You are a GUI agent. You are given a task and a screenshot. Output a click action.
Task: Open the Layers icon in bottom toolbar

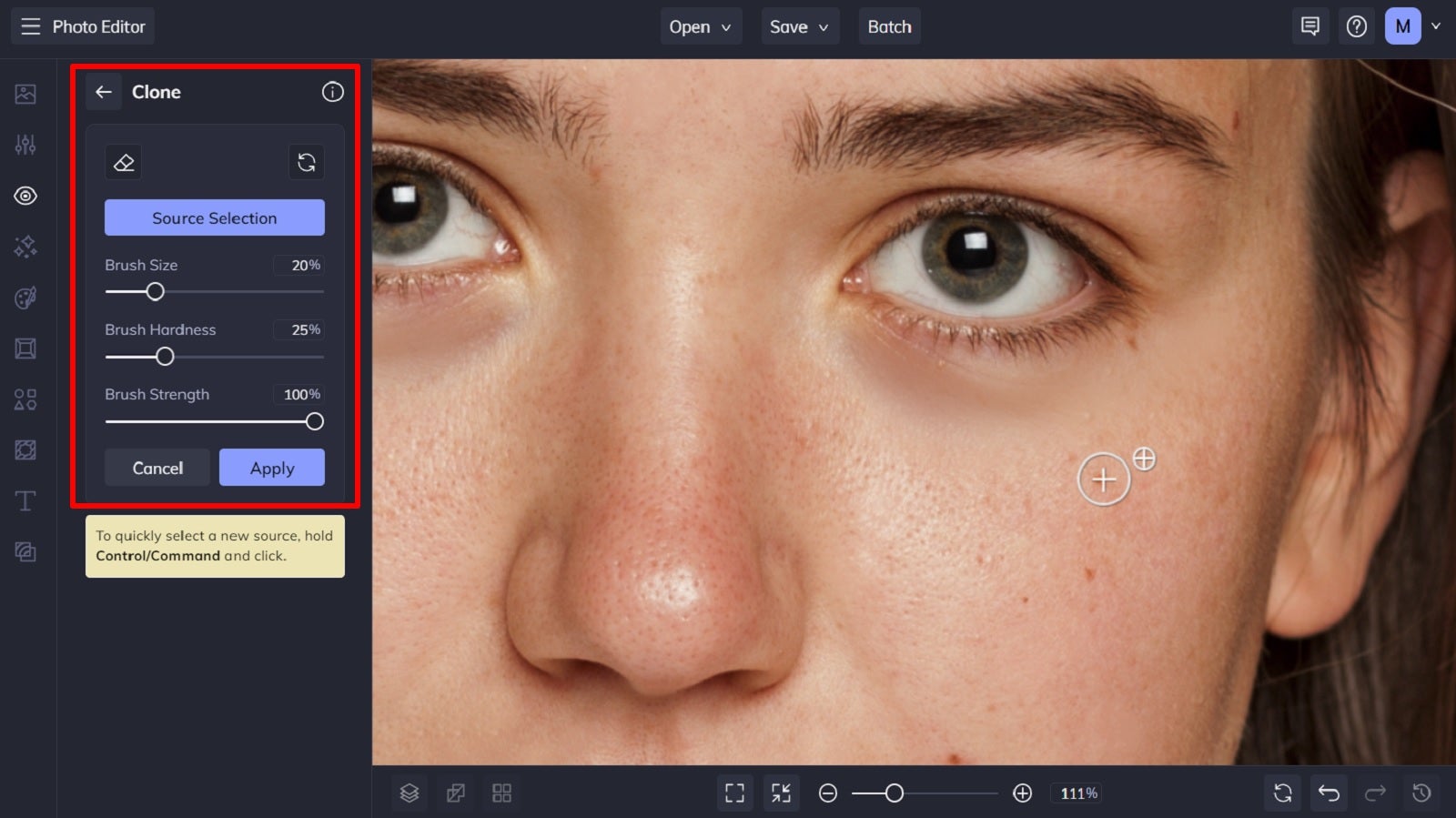(x=409, y=793)
